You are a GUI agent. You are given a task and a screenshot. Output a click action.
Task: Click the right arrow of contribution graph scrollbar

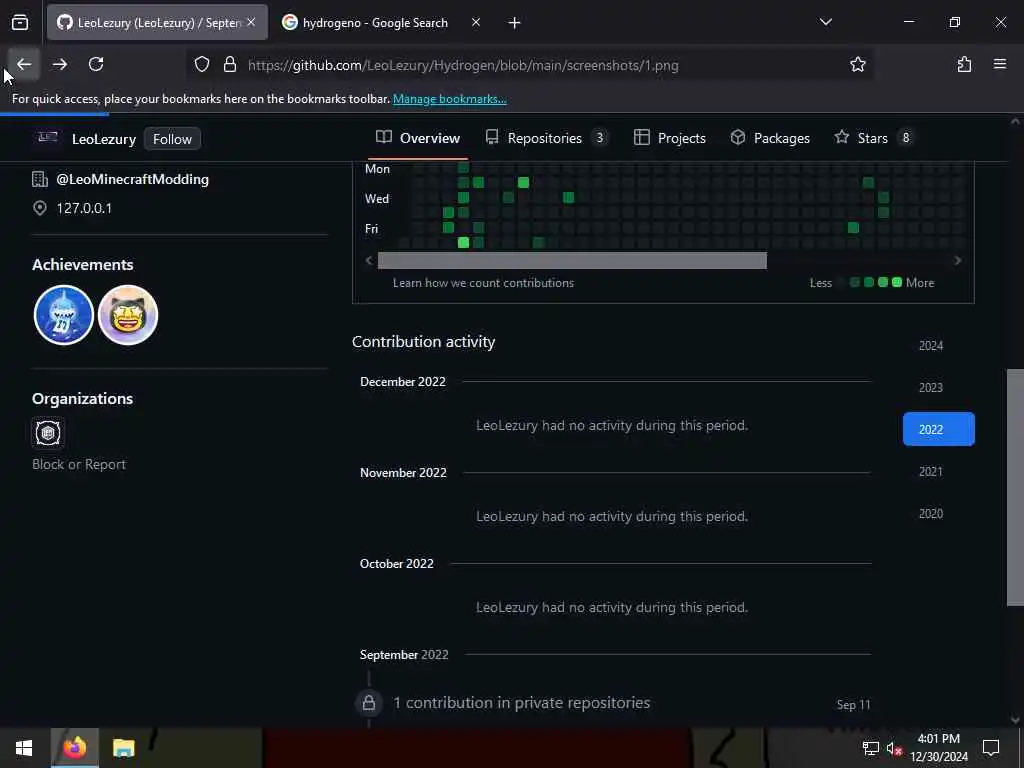pyautogui.click(x=957, y=261)
